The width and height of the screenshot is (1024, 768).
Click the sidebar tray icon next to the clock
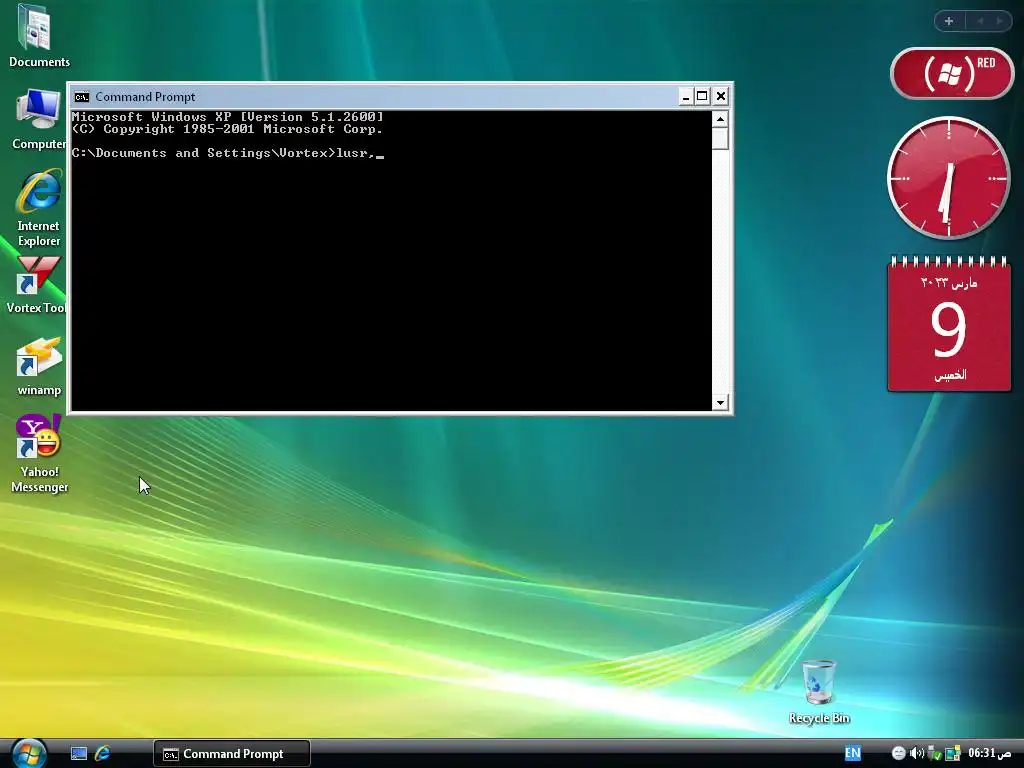click(x=953, y=754)
